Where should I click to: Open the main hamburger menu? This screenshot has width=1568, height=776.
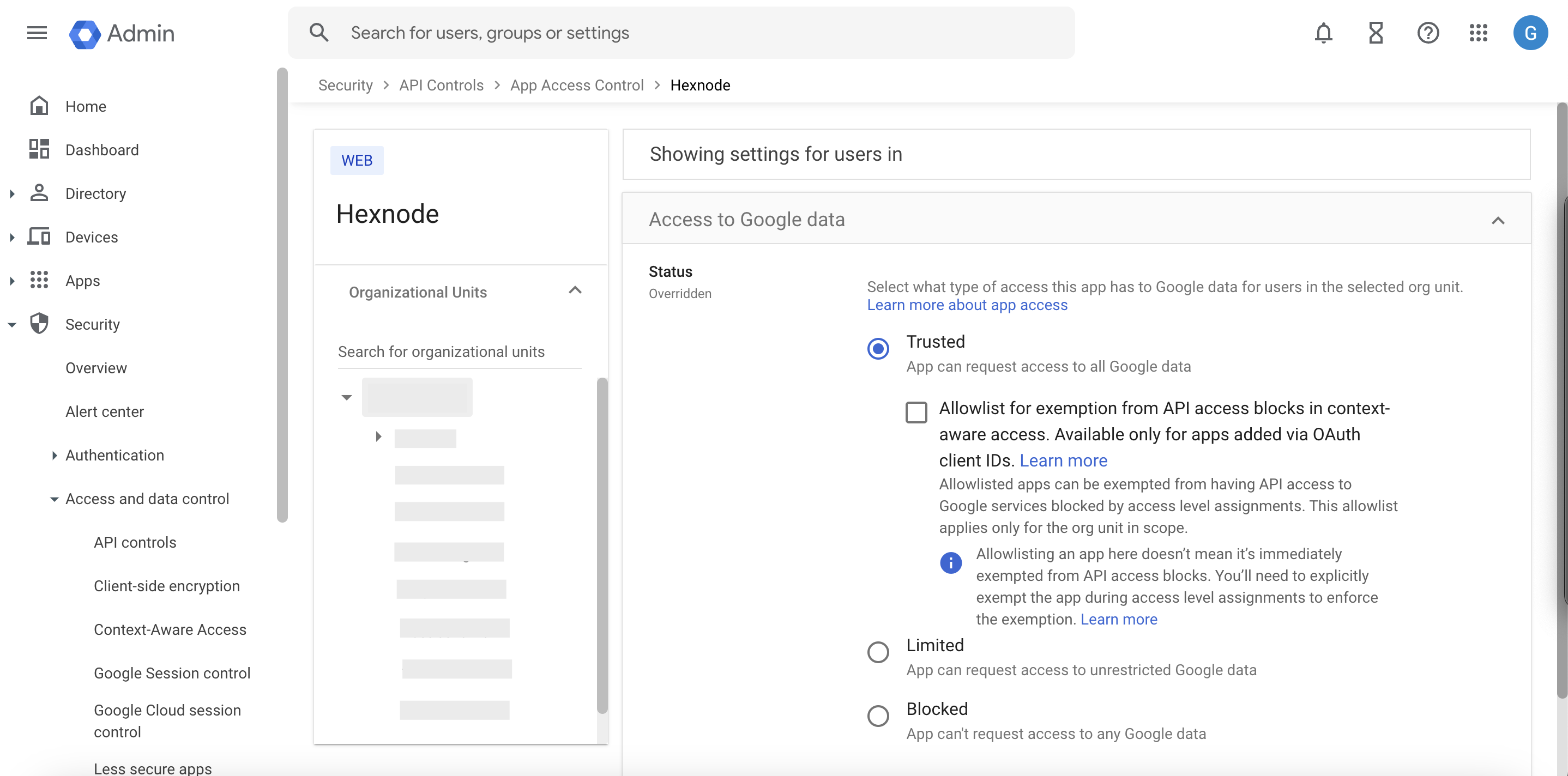click(x=37, y=33)
